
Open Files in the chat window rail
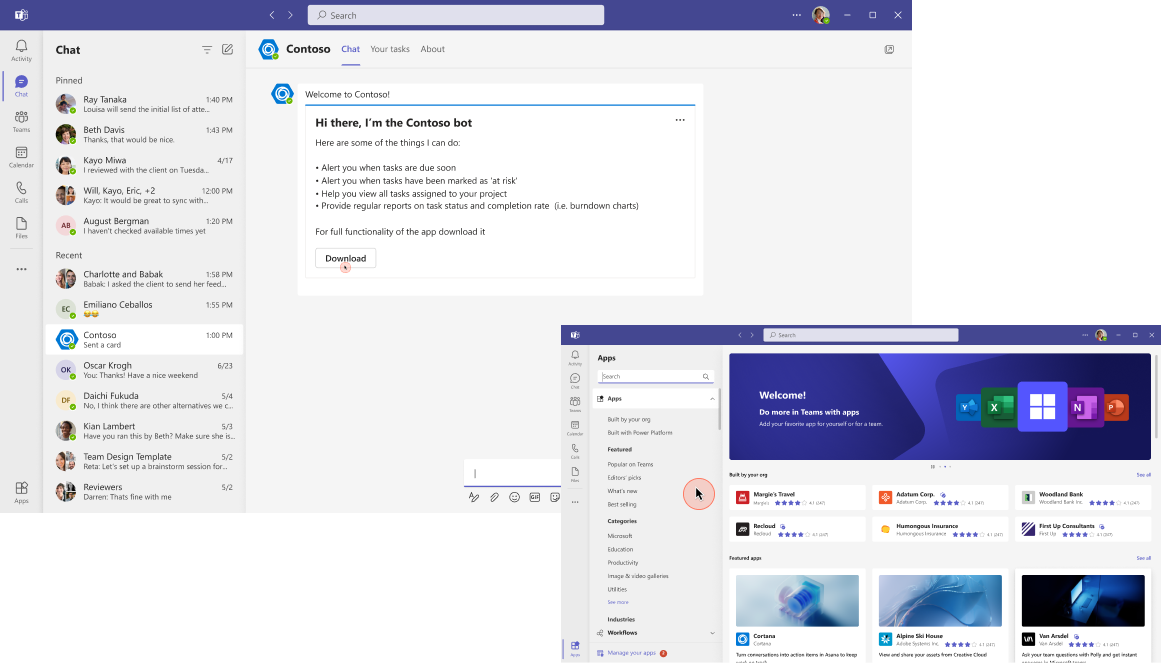click(21, 228)
